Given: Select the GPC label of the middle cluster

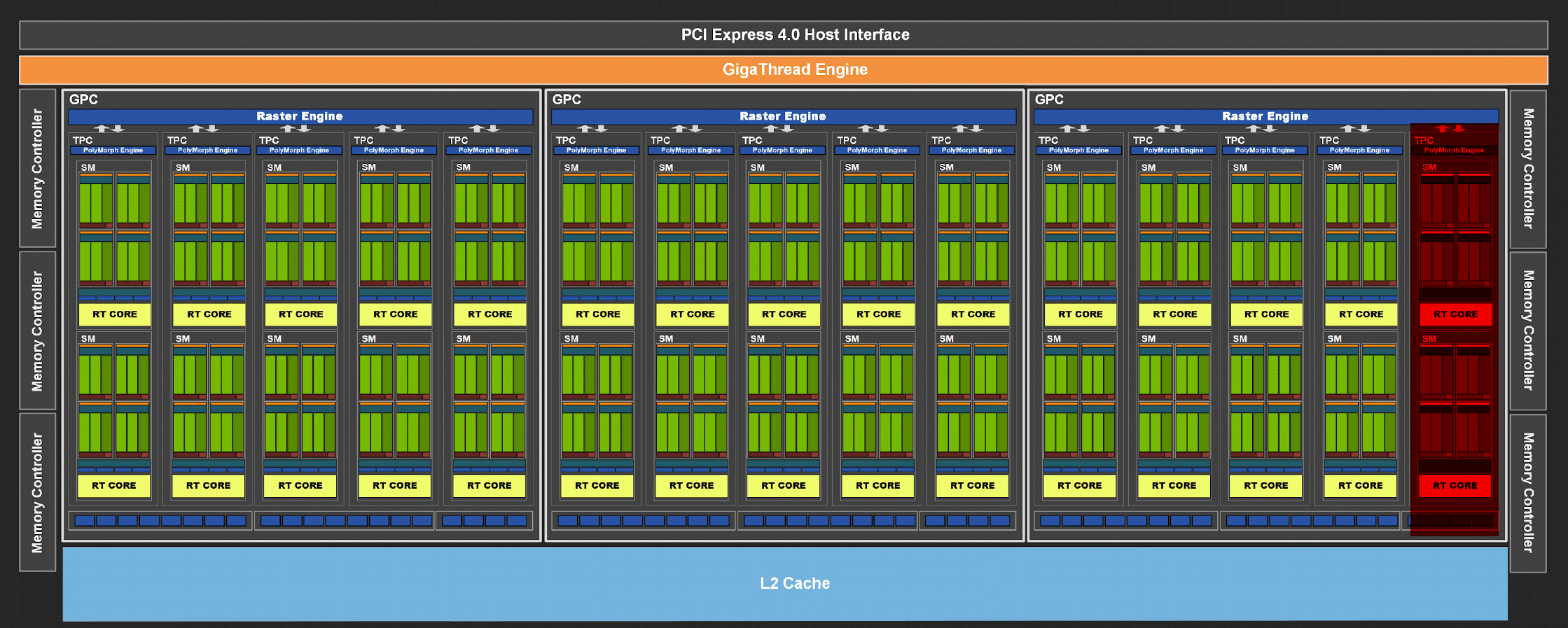Looking at the screenshot, I should 567,99.
